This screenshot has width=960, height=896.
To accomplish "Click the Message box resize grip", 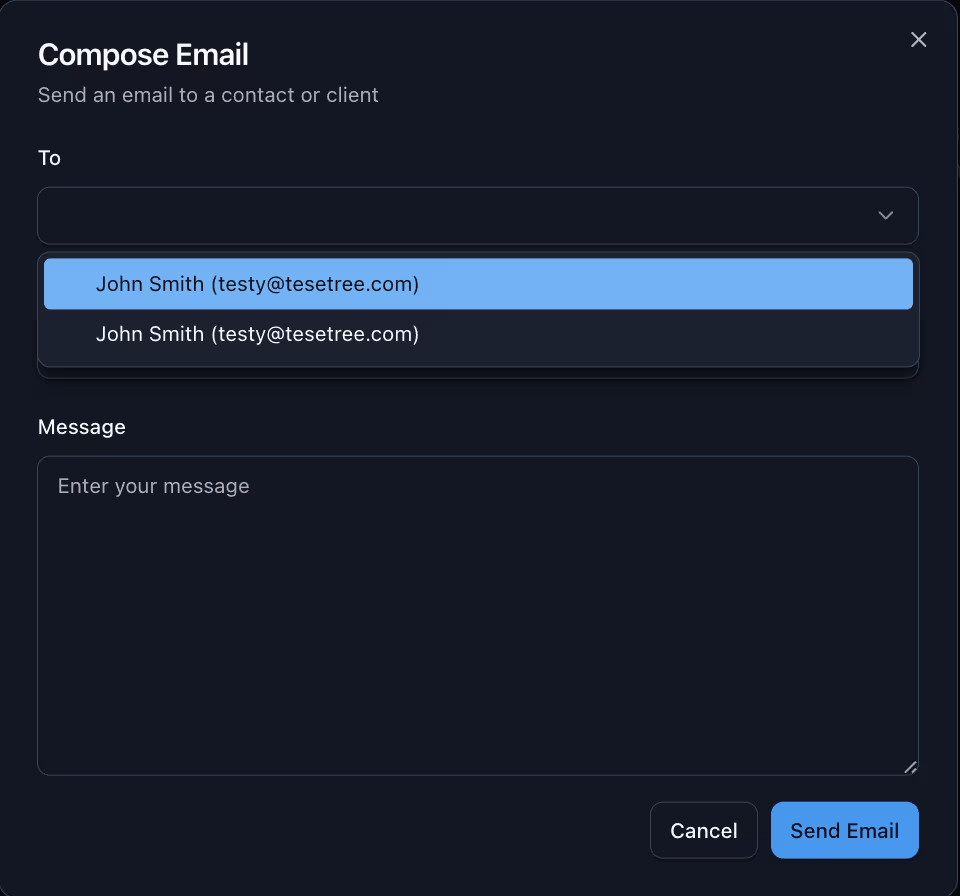I will [x=910, y=767].
